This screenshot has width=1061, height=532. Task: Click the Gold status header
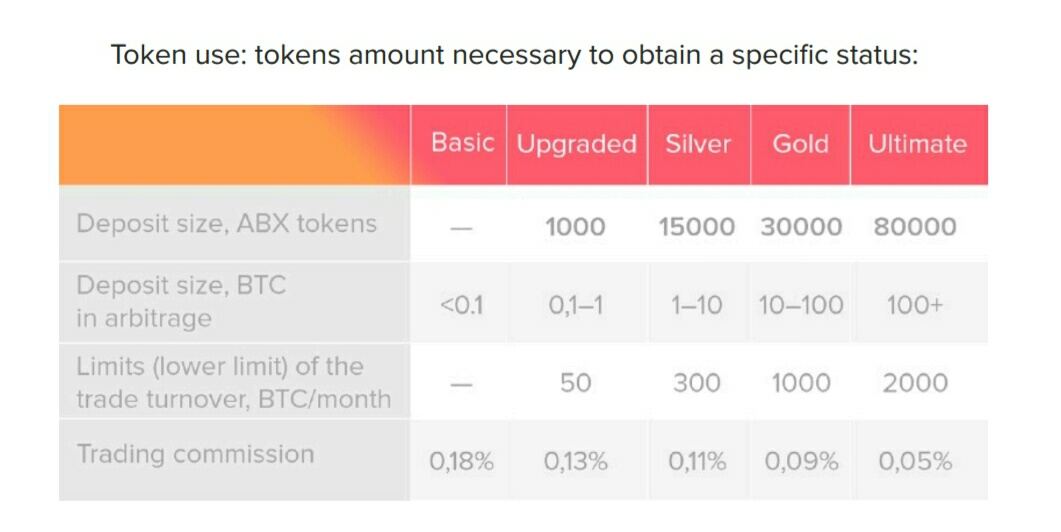(x=800, y=143)
